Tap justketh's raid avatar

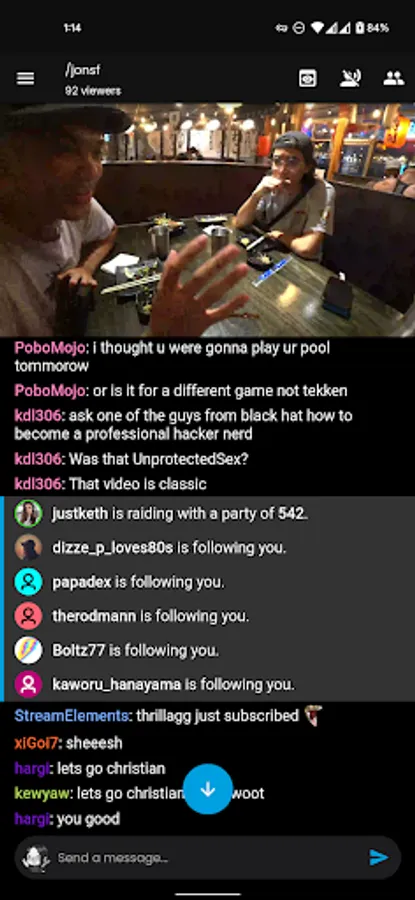[28, 513]
